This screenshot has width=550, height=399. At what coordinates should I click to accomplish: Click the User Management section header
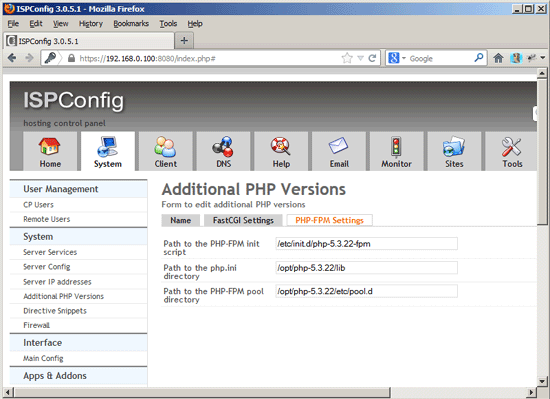pos(78,189)
